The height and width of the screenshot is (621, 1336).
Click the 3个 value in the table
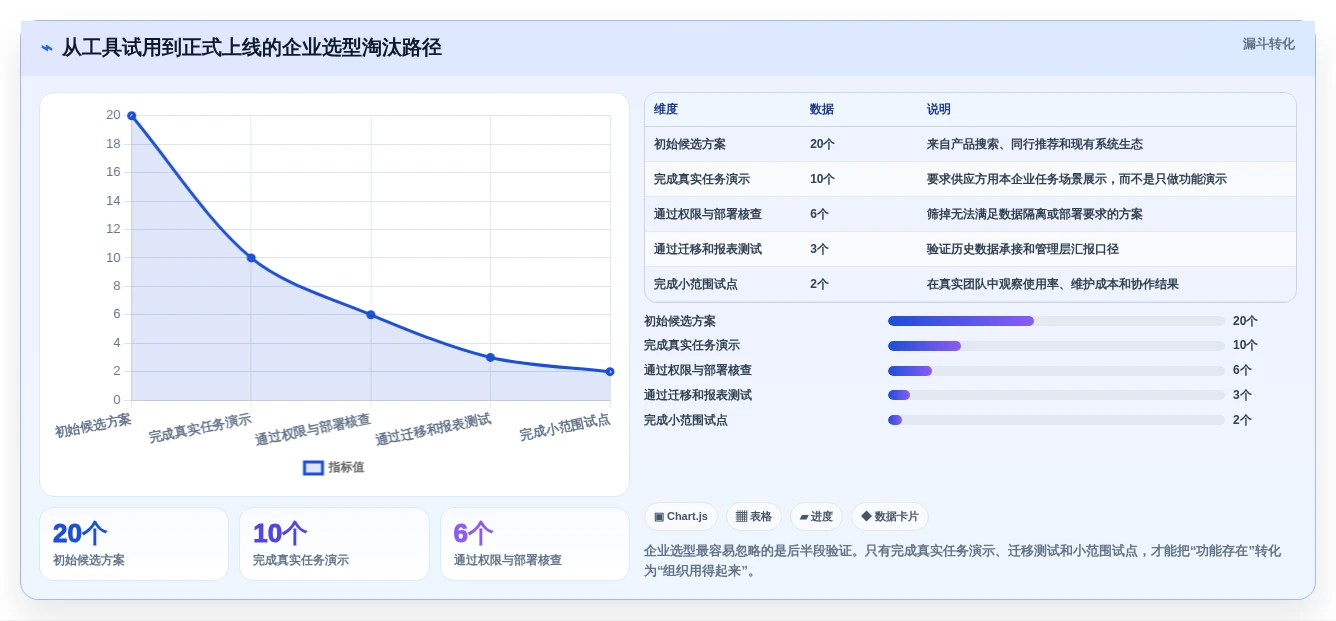click(x=819, y=249)
